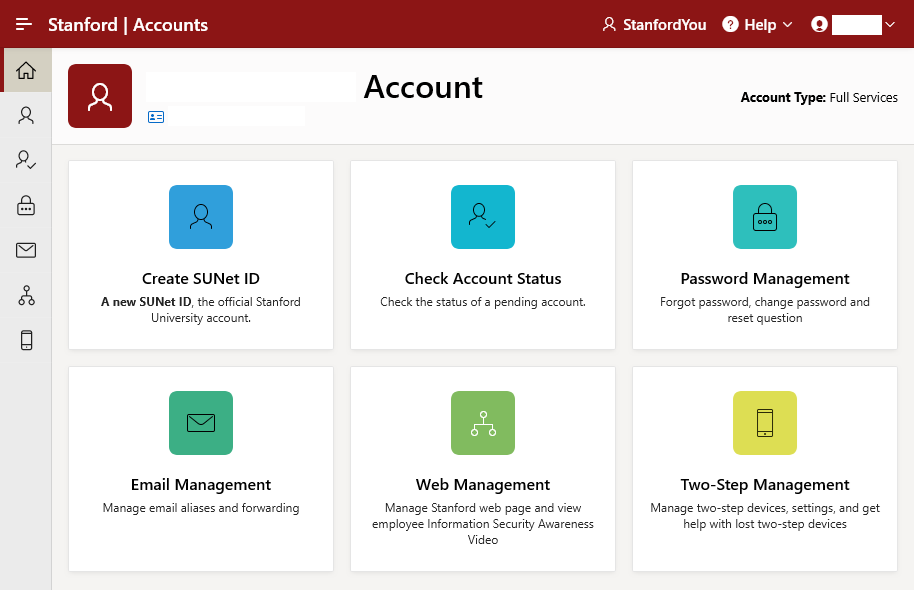Open the Create SUNet ID heading
This screenshot has height=590, width=915.
click(201, 279)
